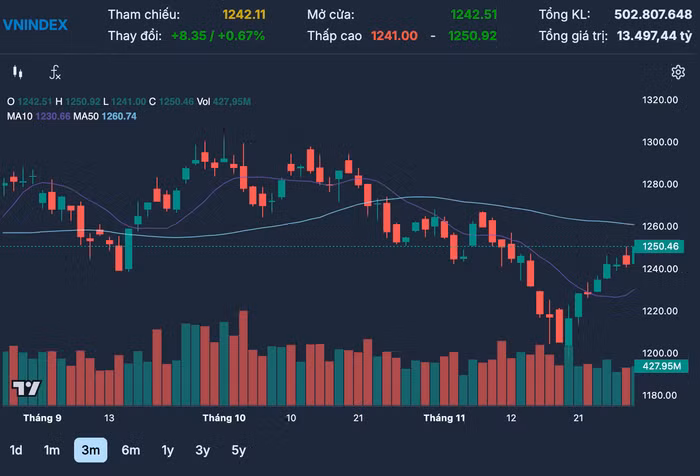Select the 1m timeframe
Image resolution: width=700 pixels, height=476 pixels.
pos(52,450)
